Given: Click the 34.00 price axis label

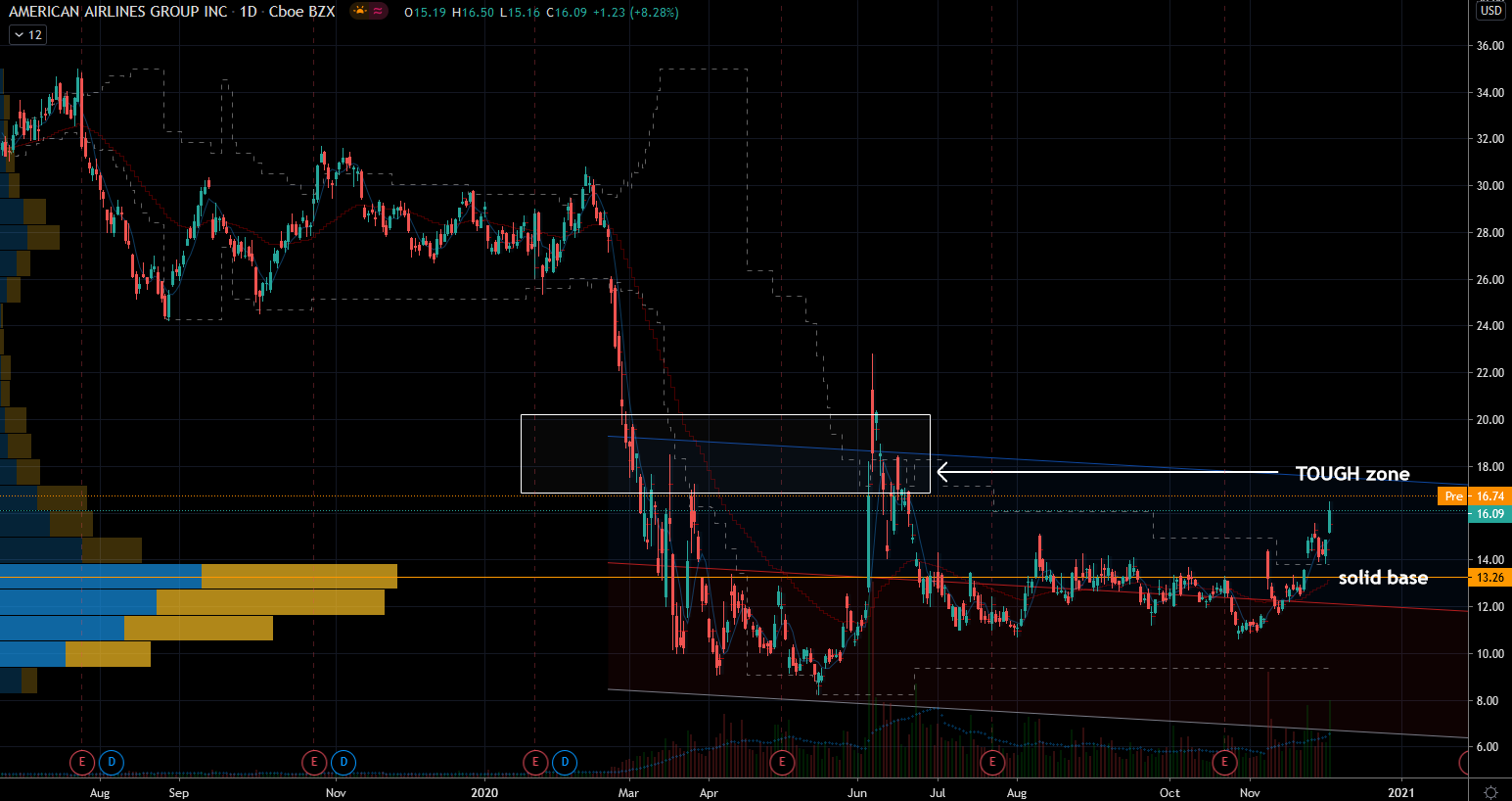Looking at the screenshot, I should pyautogui.click(x=1489, y=93).
